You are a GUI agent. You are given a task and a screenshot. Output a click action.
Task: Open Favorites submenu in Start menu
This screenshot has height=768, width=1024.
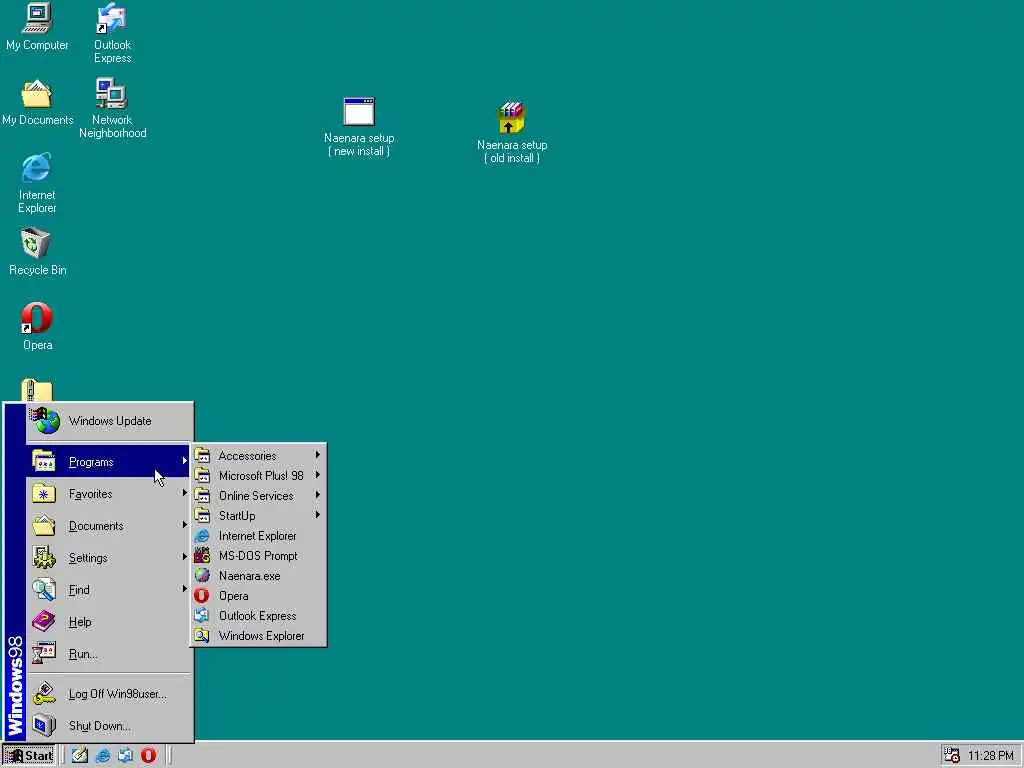click(109, 494)
